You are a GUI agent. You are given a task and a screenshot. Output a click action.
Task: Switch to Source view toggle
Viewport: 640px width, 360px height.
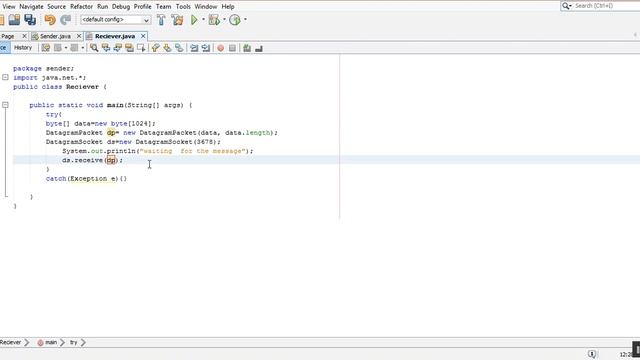4,48
